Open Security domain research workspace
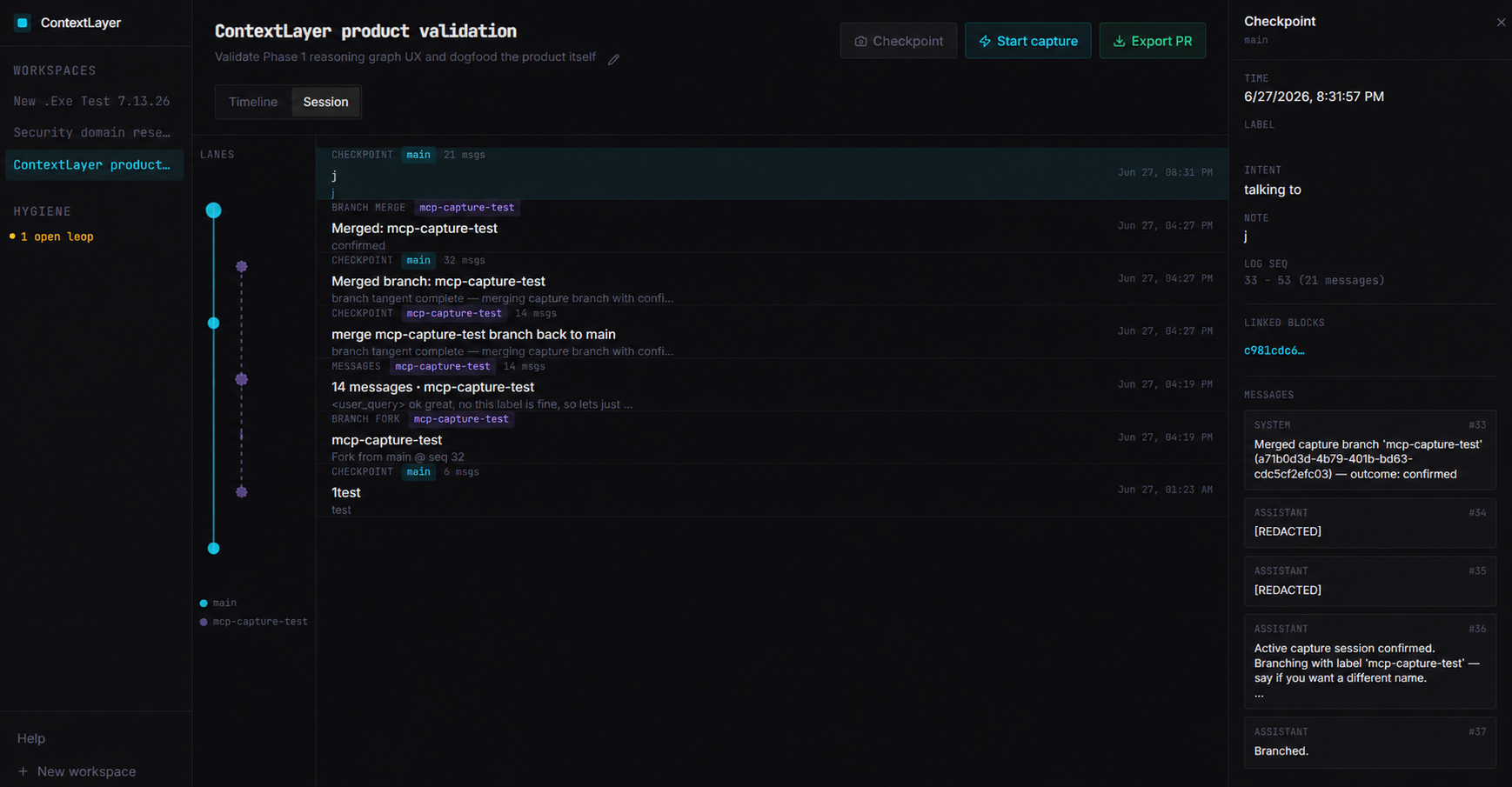Image resolution: width=1512 pixels, height=787 pixels. pyautogui.click(x=94, y=132)
